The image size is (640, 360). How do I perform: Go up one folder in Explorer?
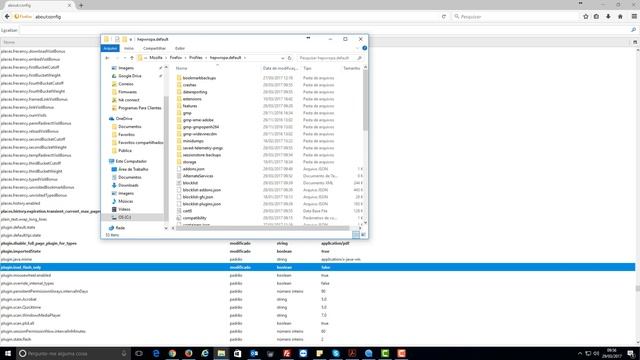point(132,58)
